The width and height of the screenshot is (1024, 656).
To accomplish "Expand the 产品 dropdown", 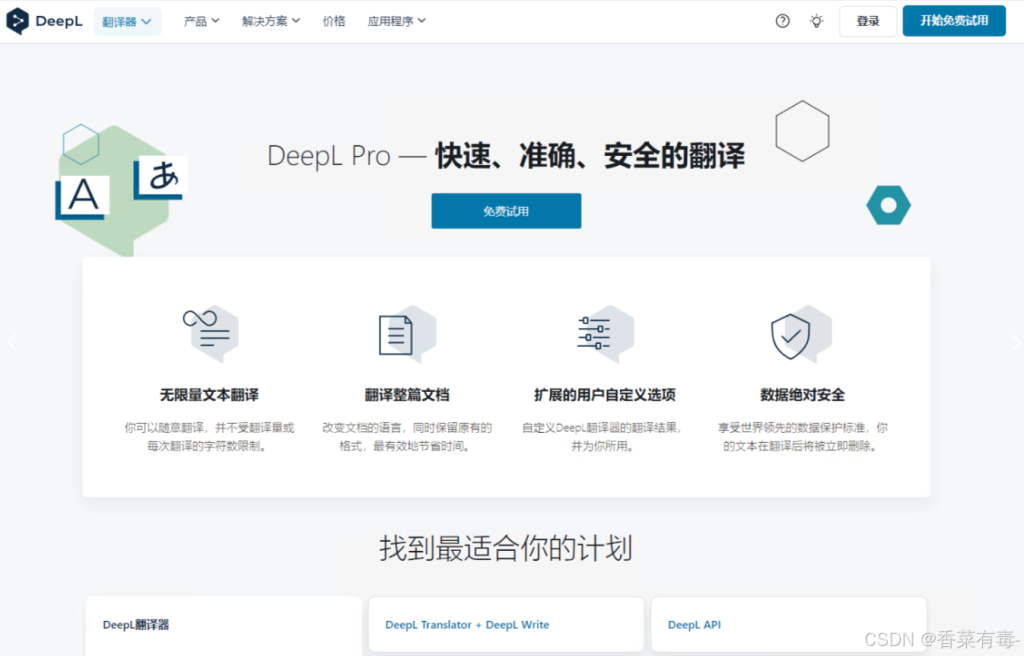I will click(x=201, y=20).
